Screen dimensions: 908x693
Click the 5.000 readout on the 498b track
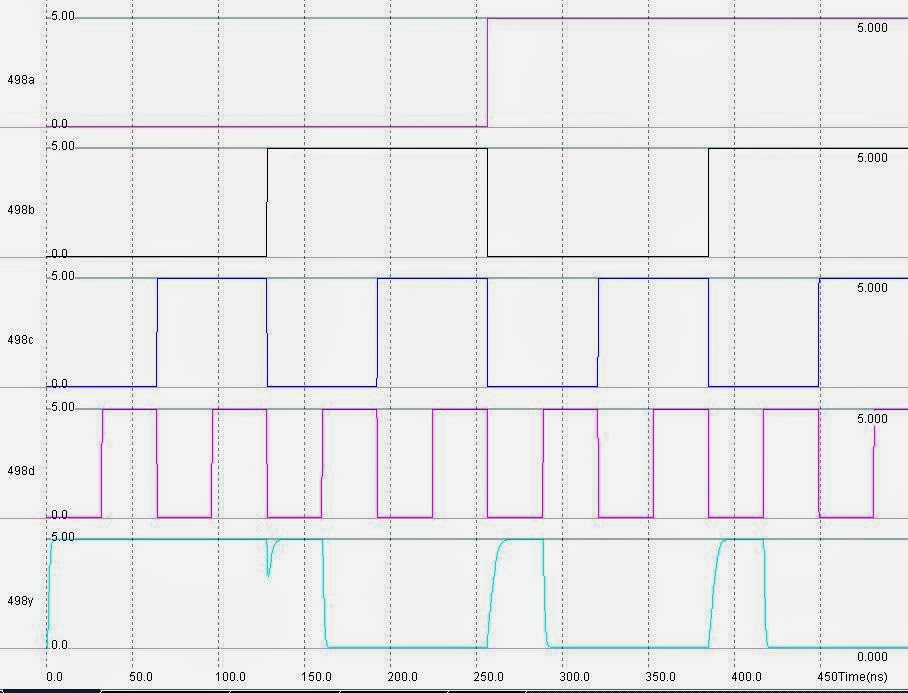point(872,157)
